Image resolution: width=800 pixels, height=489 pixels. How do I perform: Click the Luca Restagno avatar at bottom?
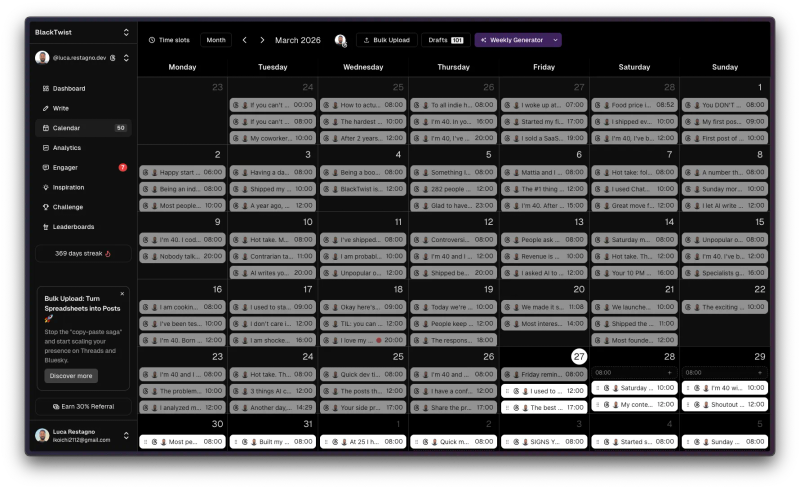[x=42, y=435]
